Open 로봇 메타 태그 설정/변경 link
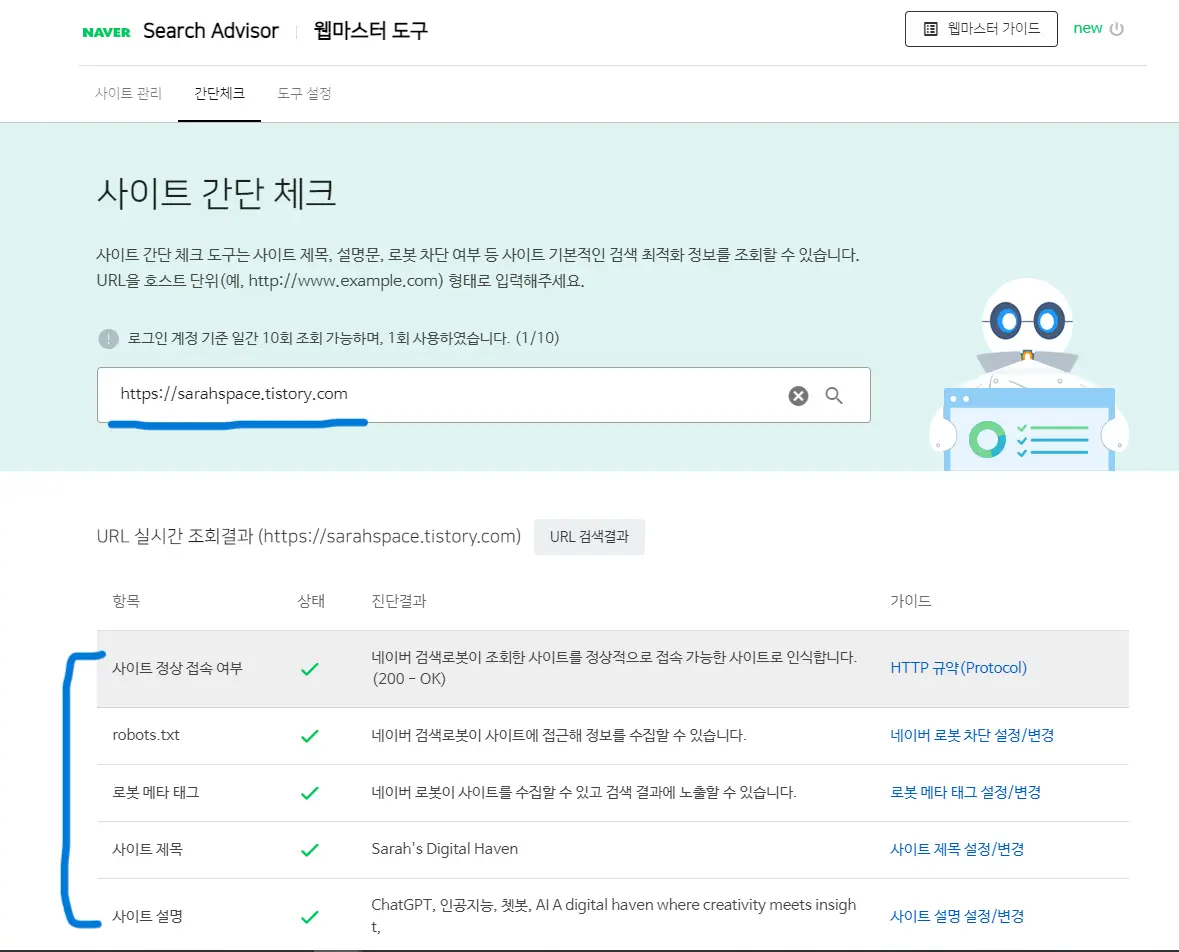1179x952 pixels. 965,792
